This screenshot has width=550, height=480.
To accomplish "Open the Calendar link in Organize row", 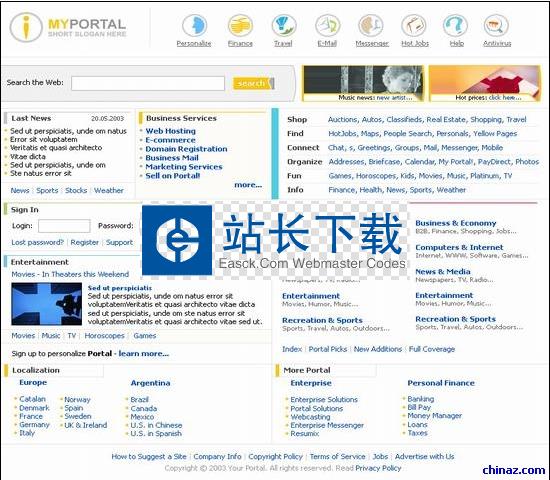I will [x=420, y=162].
